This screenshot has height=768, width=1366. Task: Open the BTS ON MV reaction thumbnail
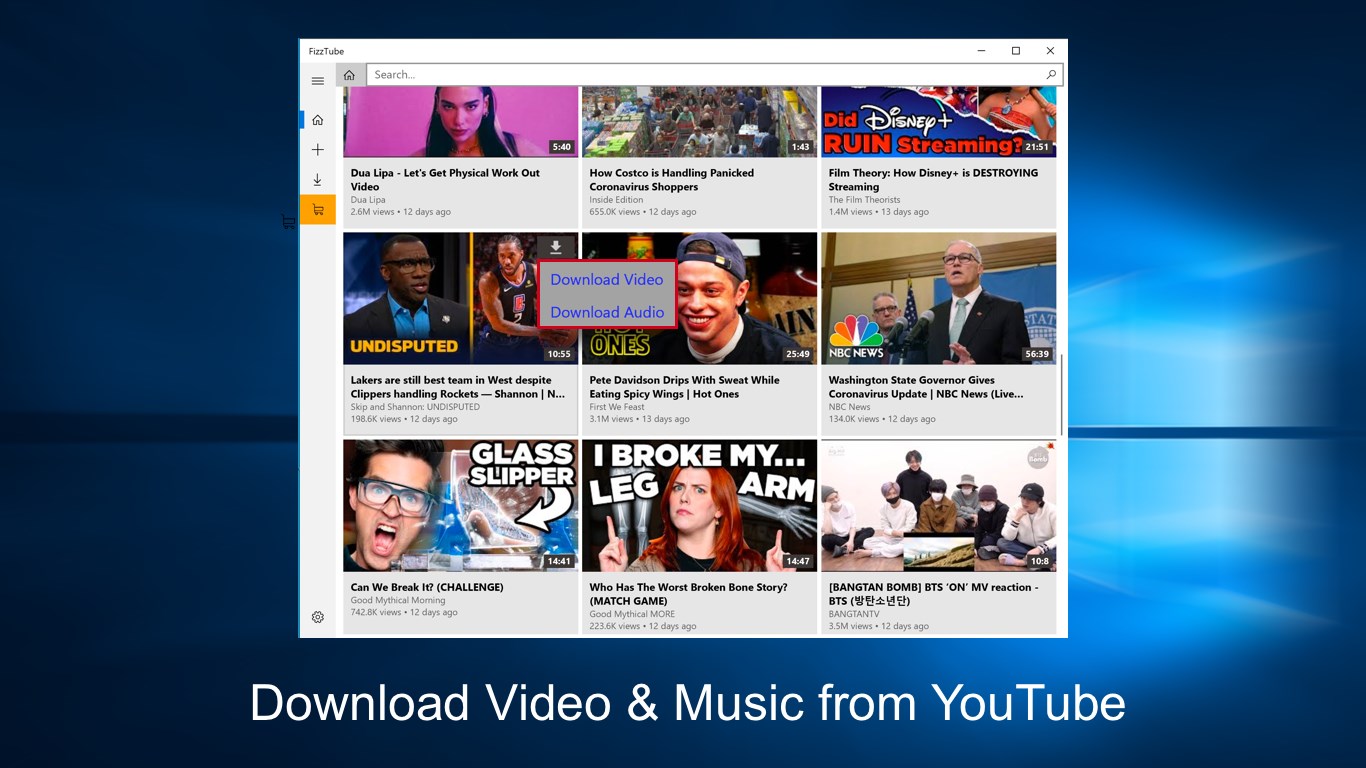tap(938, 506)
